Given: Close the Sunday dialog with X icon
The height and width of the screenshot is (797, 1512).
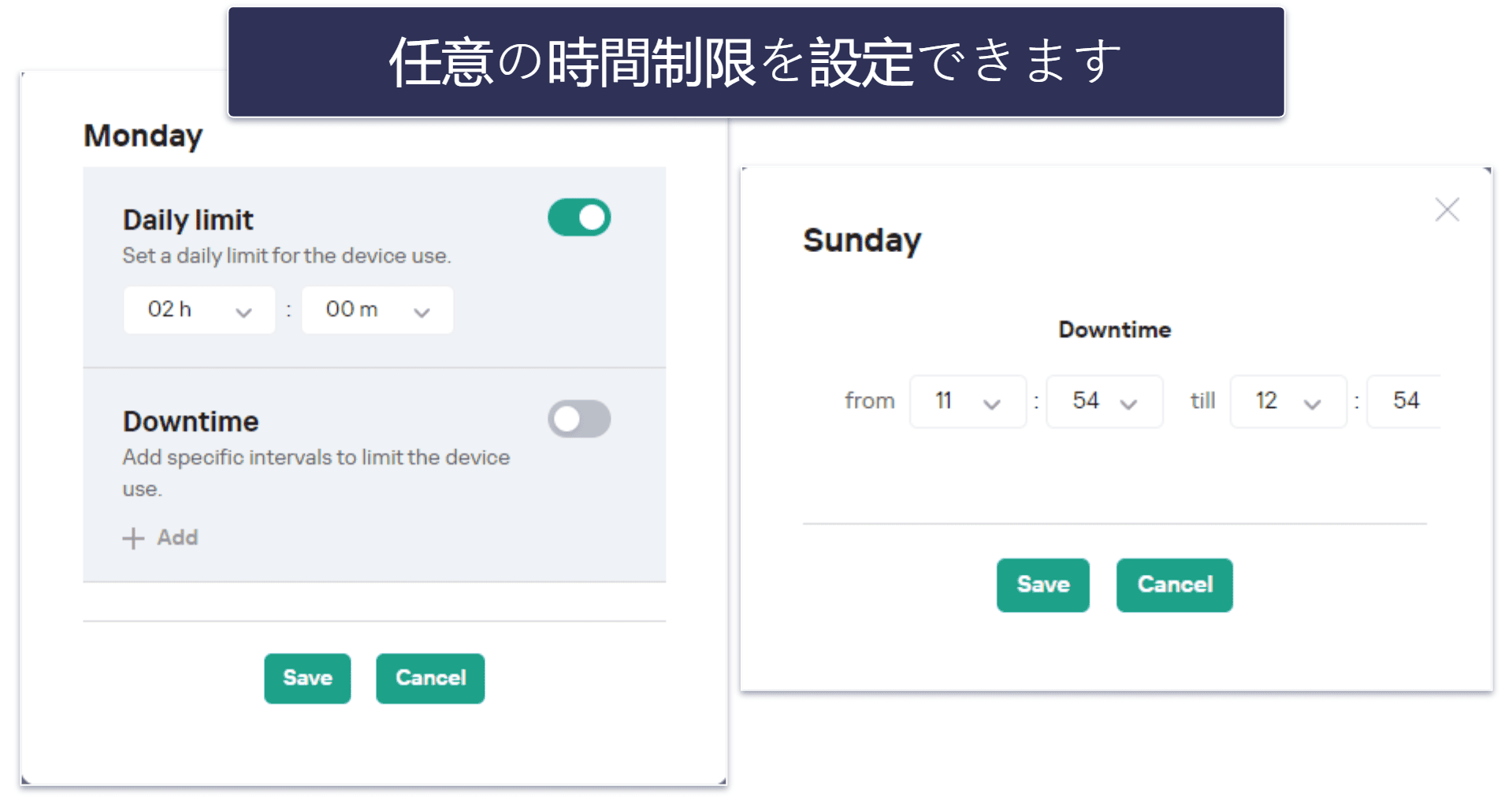Looking at the screenshot, I should 1447,209.
